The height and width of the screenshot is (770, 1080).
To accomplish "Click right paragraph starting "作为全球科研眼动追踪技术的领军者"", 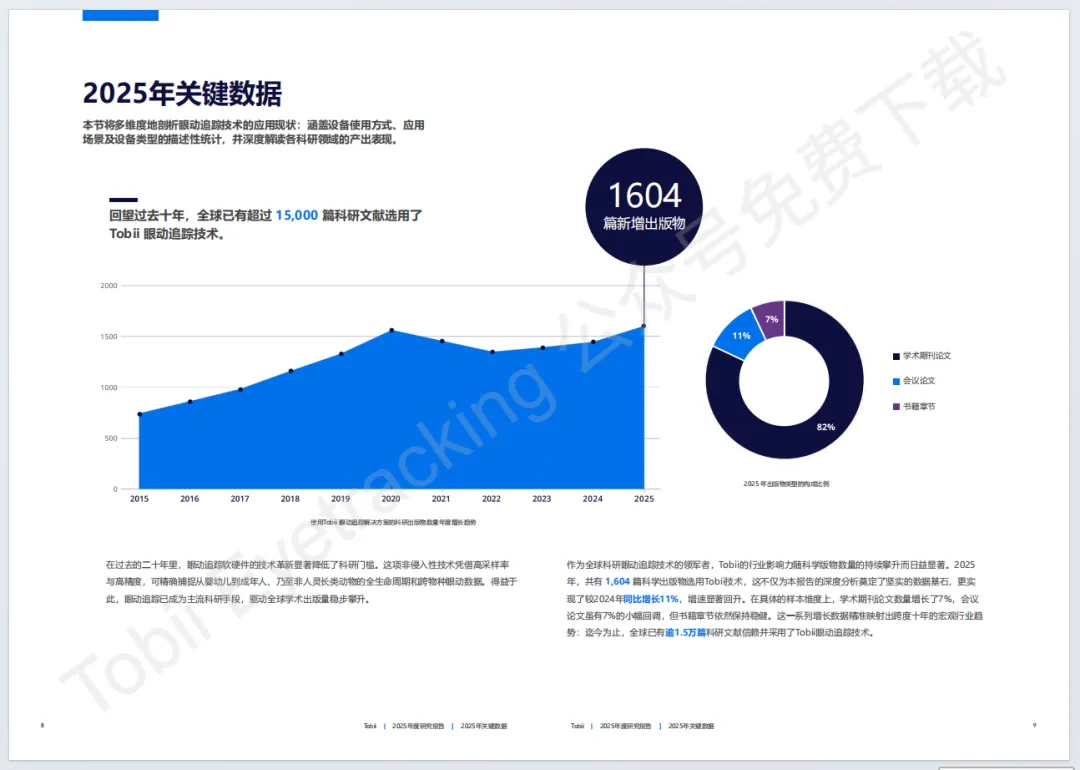I will point(774,599).
